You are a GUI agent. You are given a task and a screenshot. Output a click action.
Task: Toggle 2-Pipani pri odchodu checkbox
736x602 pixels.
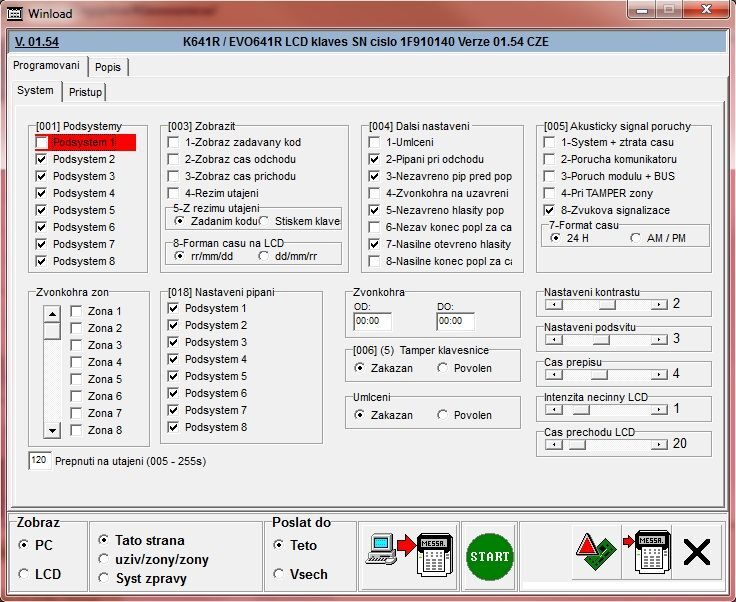click(374, 160)
